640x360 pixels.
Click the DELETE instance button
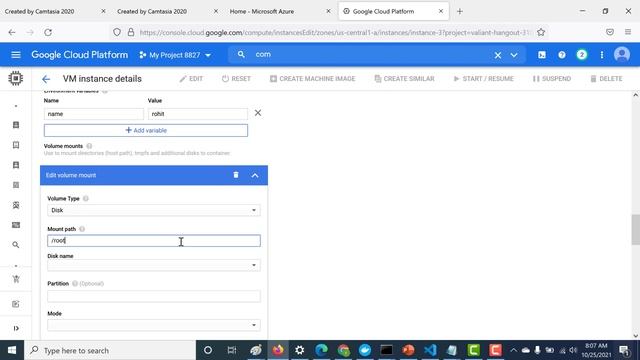tap(607, 79)
